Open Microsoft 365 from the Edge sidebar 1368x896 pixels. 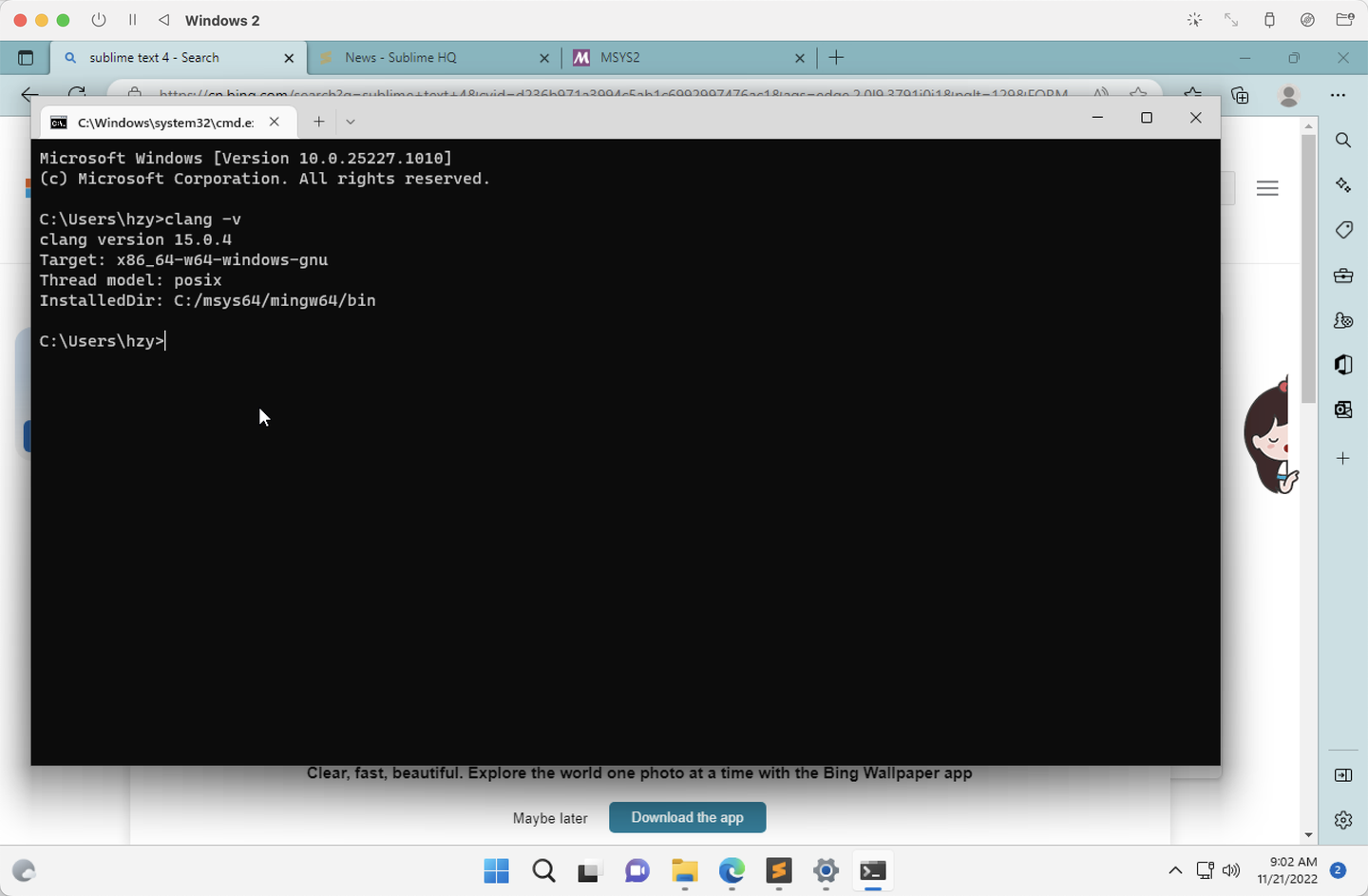point(1342,364)
